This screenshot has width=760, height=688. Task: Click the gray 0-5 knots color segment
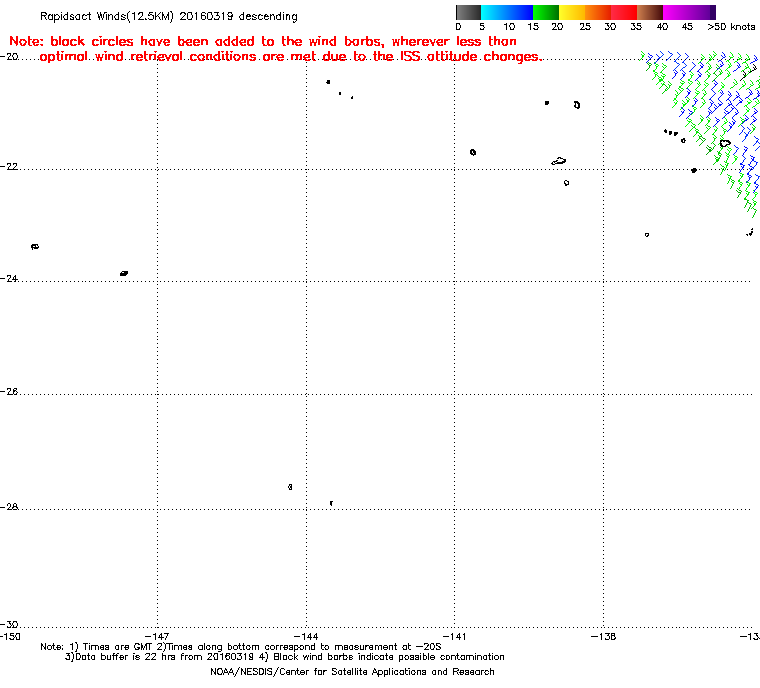pyautogui.click(x=468, y=12)
